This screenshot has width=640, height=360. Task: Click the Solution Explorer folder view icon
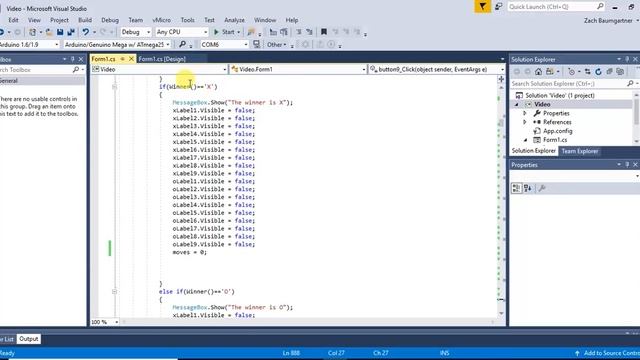pyautogui.click(x=550, y=72)
